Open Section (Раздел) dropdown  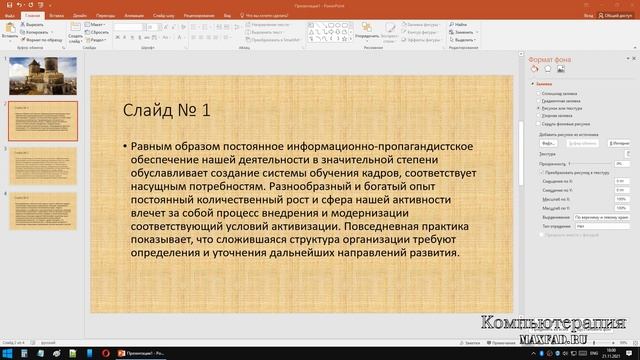(x=96, y=40)
